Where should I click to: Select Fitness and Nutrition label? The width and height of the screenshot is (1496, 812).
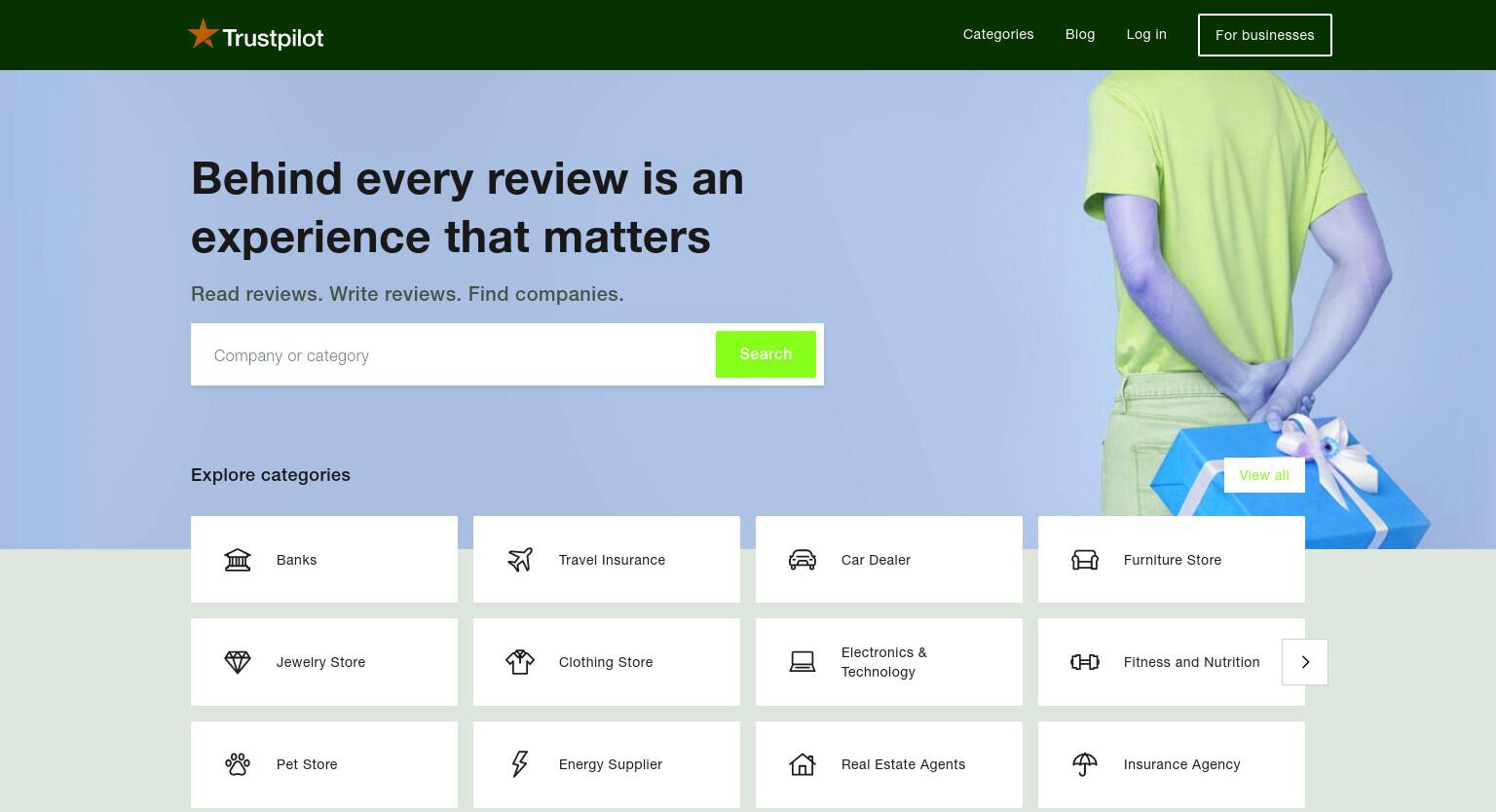pos(1192,662)
